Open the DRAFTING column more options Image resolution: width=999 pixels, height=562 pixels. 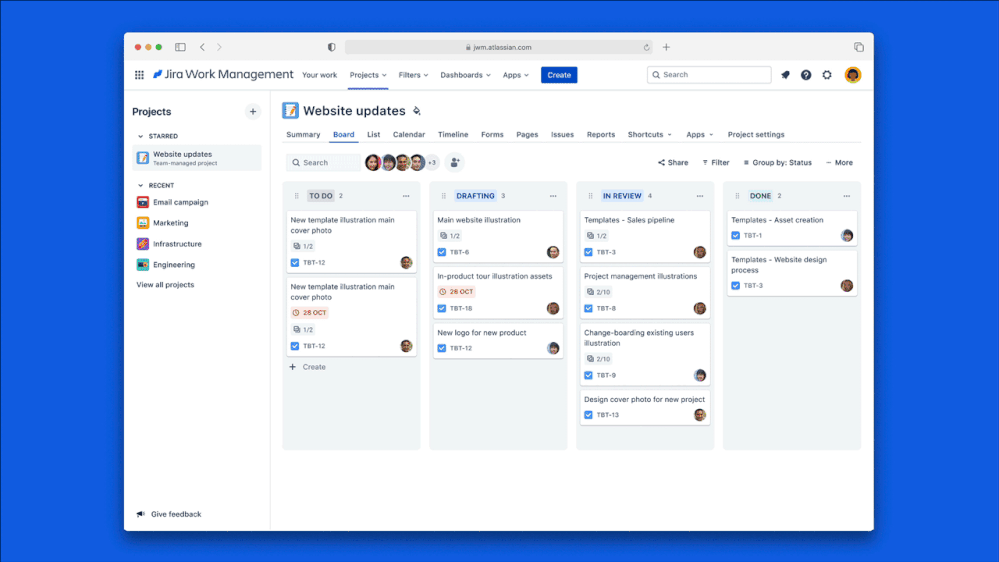pos(553,196)
